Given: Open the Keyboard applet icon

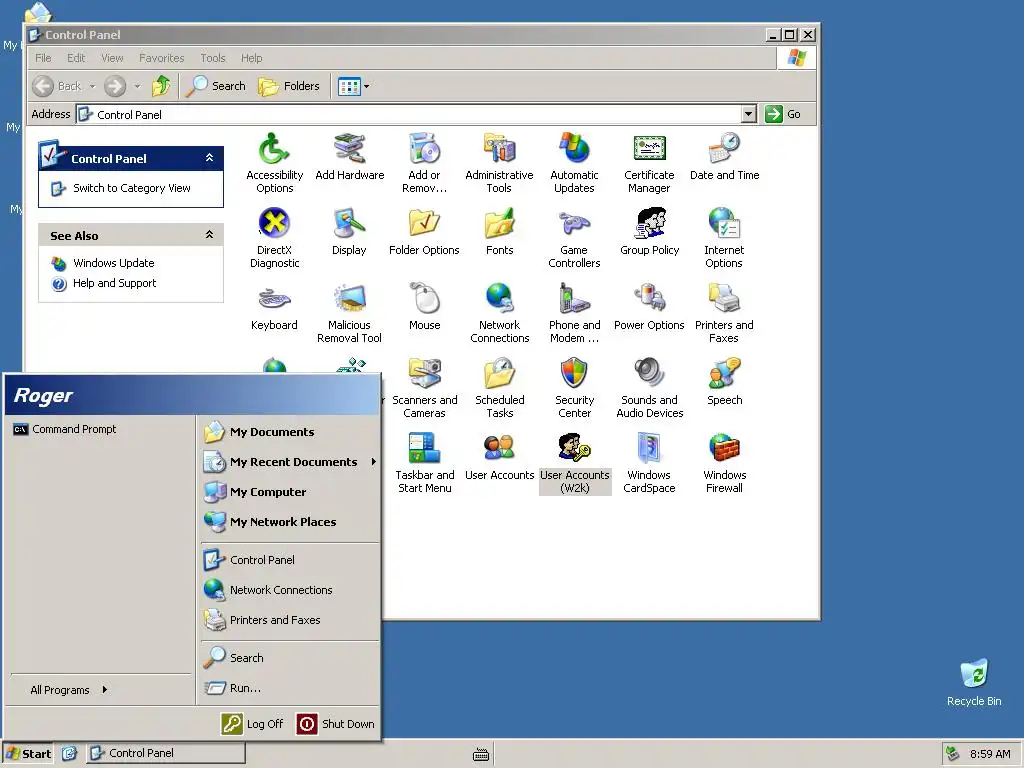Looking at the screenshot, I should pyautogui.click(x=274, y=307).
